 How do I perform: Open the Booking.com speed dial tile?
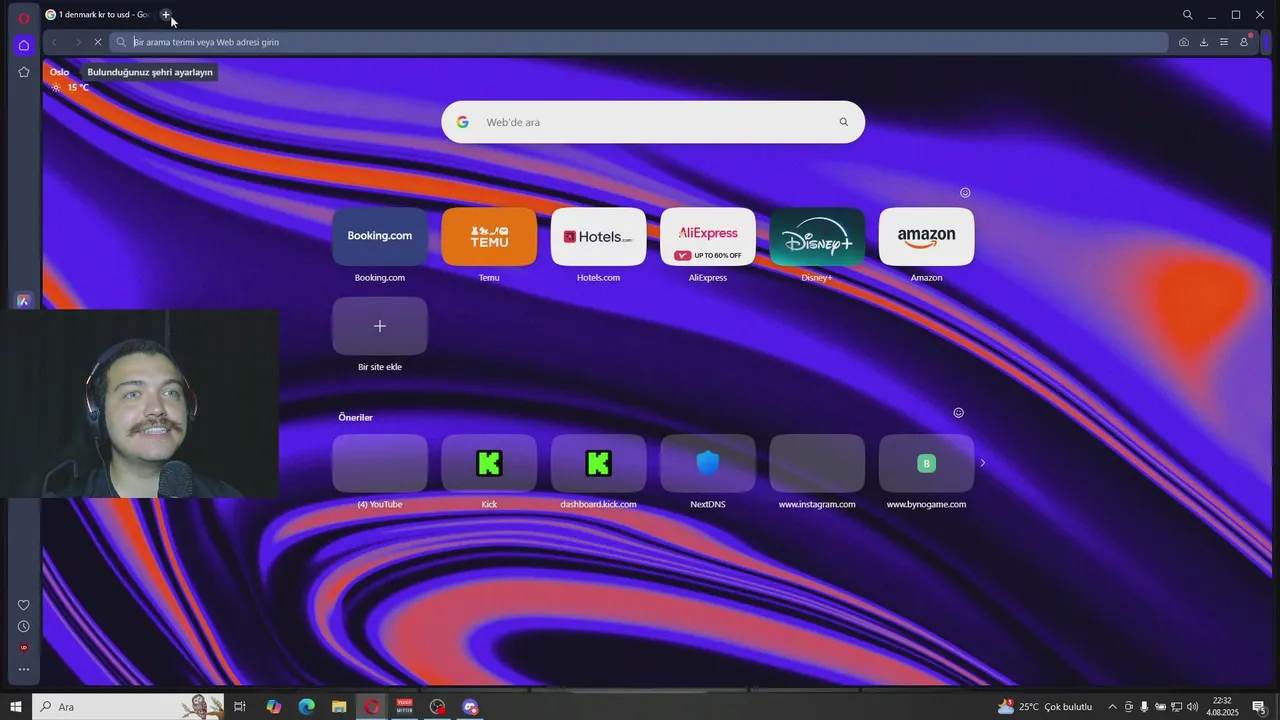[x=380, y=237]
